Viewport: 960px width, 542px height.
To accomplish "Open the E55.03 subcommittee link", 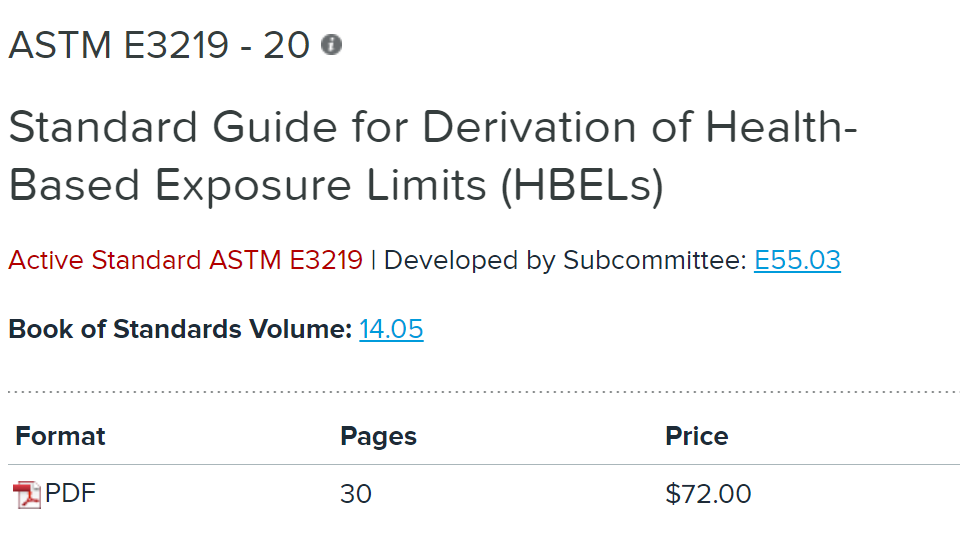I will 797,261.
